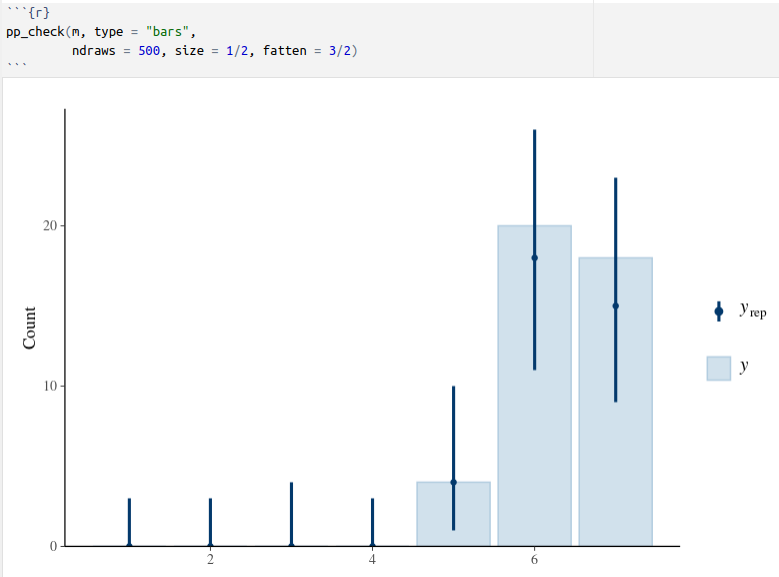This screenshot has height=577, width=779.
Task: Click the y-axis tick label 10
Action: pos(50,386)
